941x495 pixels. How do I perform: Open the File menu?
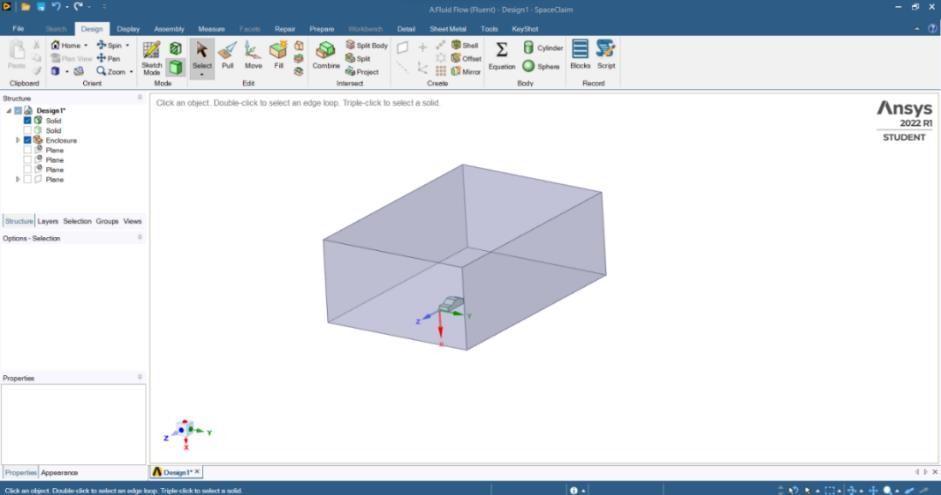(x=19, y=29)
